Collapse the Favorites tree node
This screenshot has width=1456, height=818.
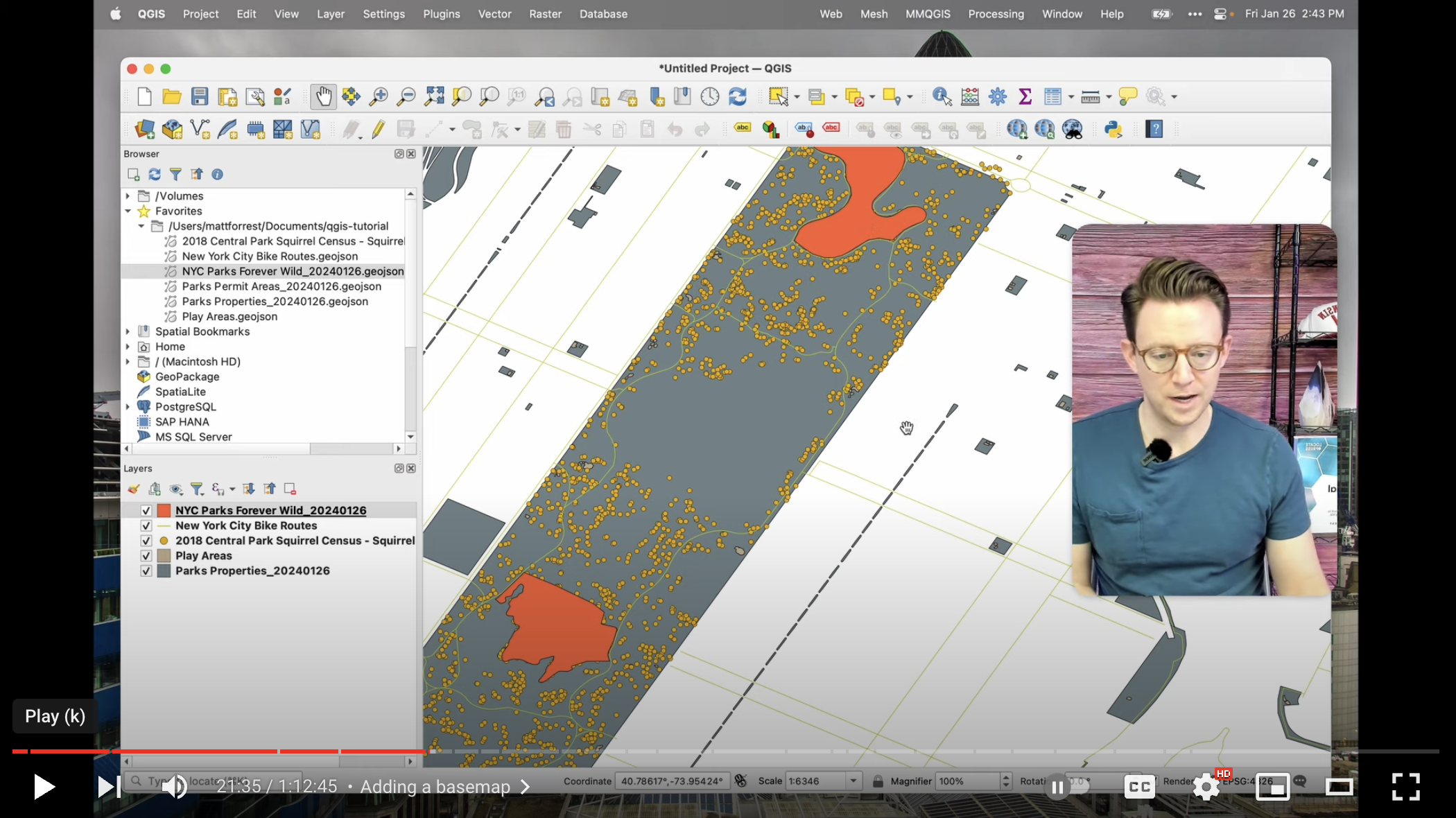coord(128,211)
